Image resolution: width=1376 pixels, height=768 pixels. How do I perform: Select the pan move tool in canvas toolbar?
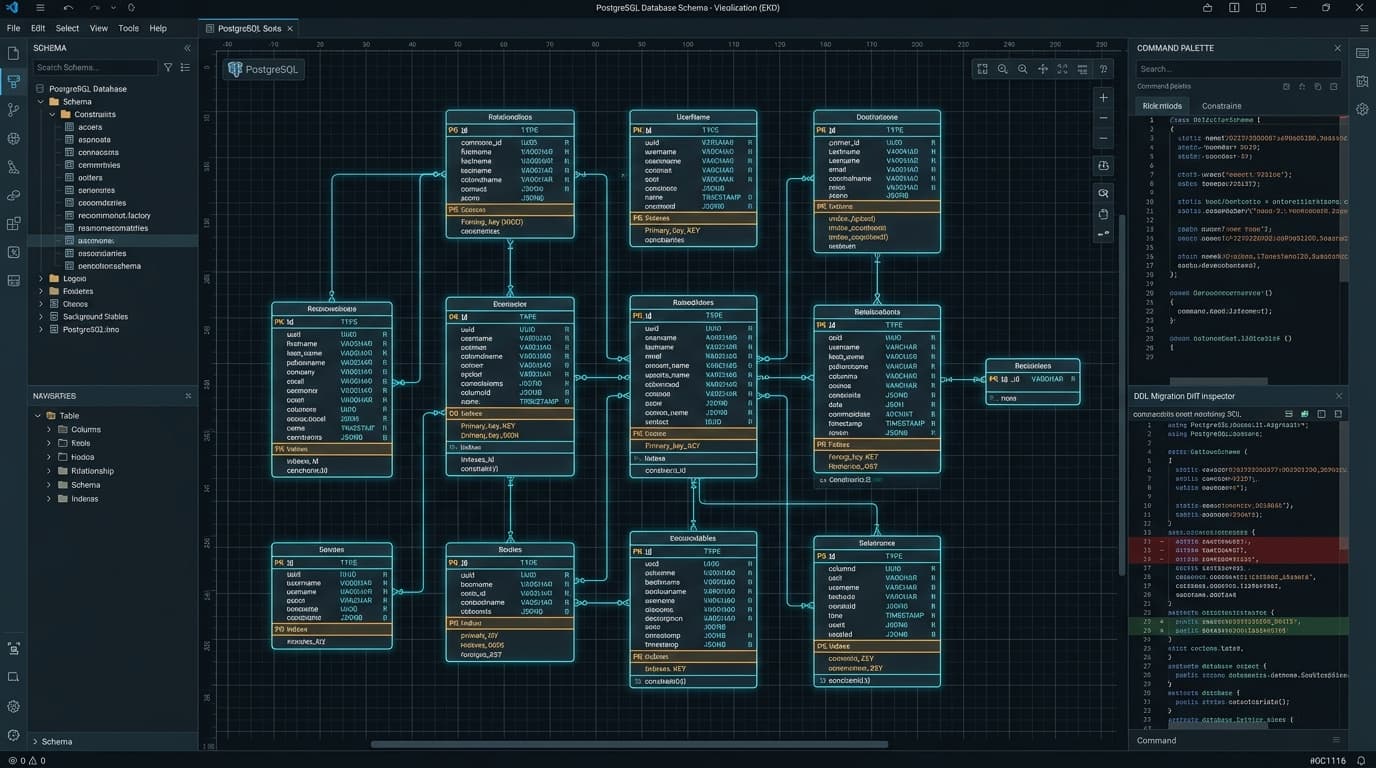pyautogui.click(x=1043, y=69)
